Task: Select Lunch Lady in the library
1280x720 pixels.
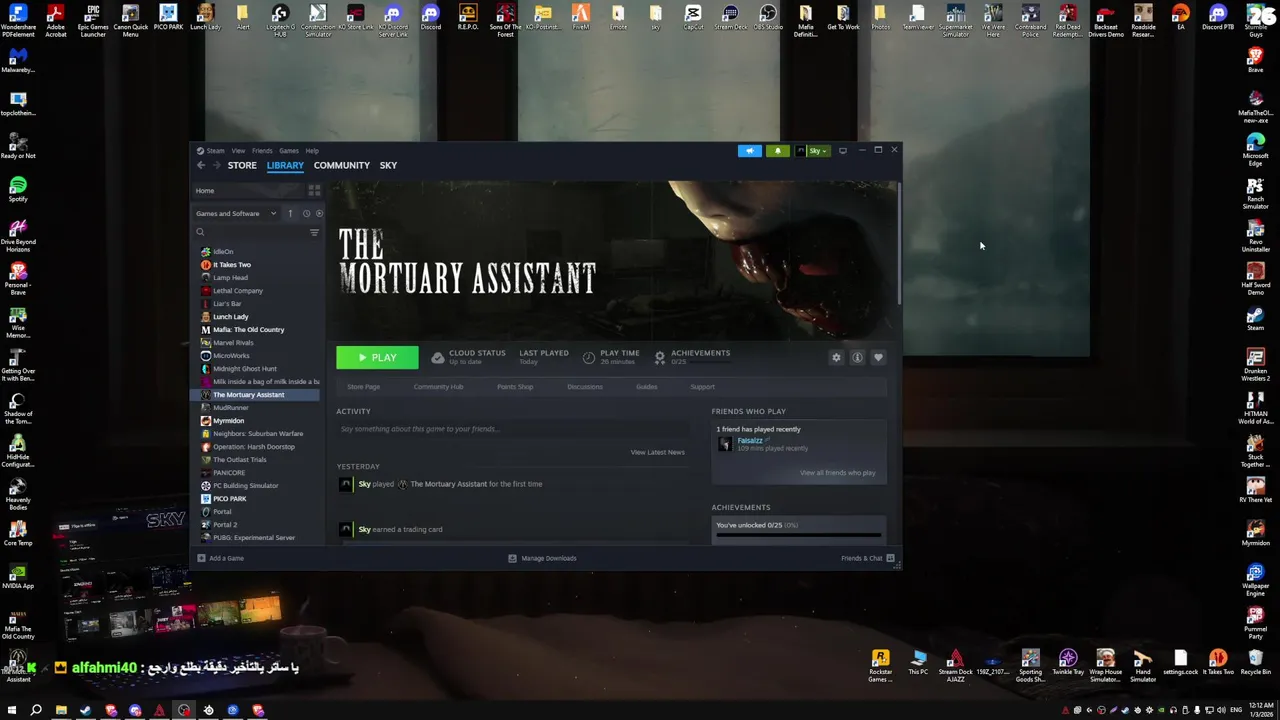Action: tap(230, 317)
